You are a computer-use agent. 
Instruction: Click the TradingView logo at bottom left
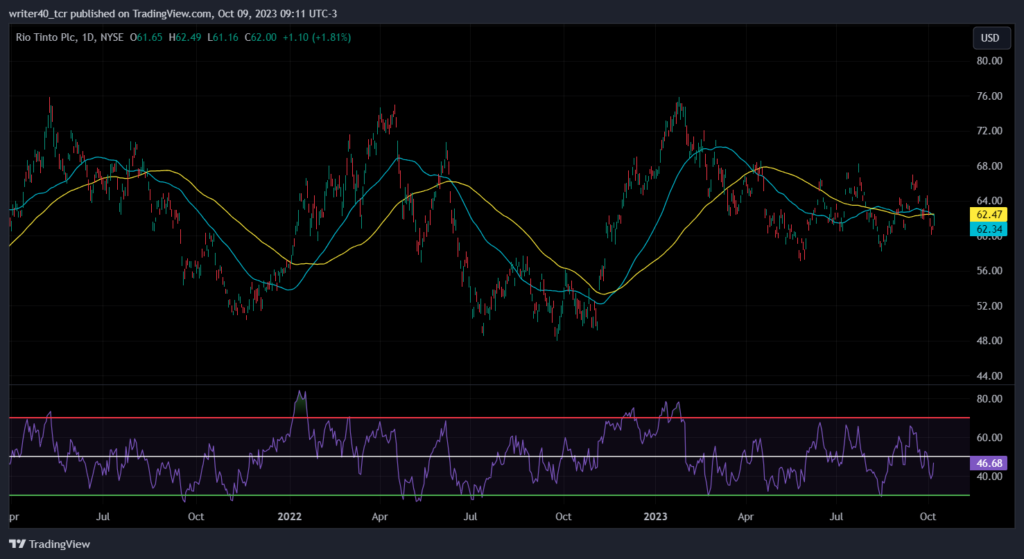tap(50, 544)
